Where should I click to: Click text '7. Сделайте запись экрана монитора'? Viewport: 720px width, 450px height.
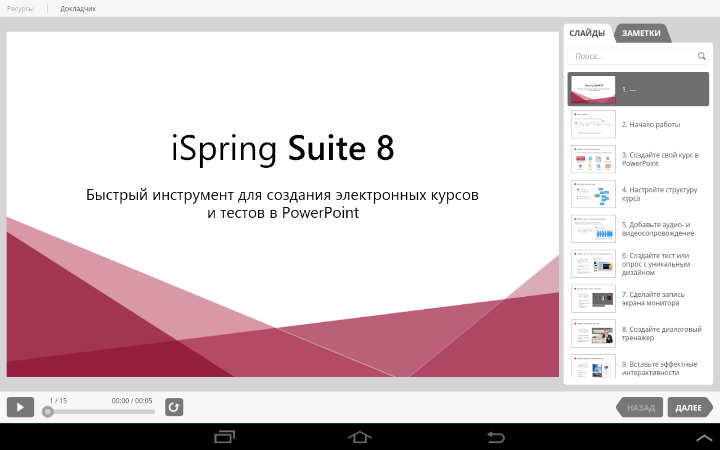653,298
